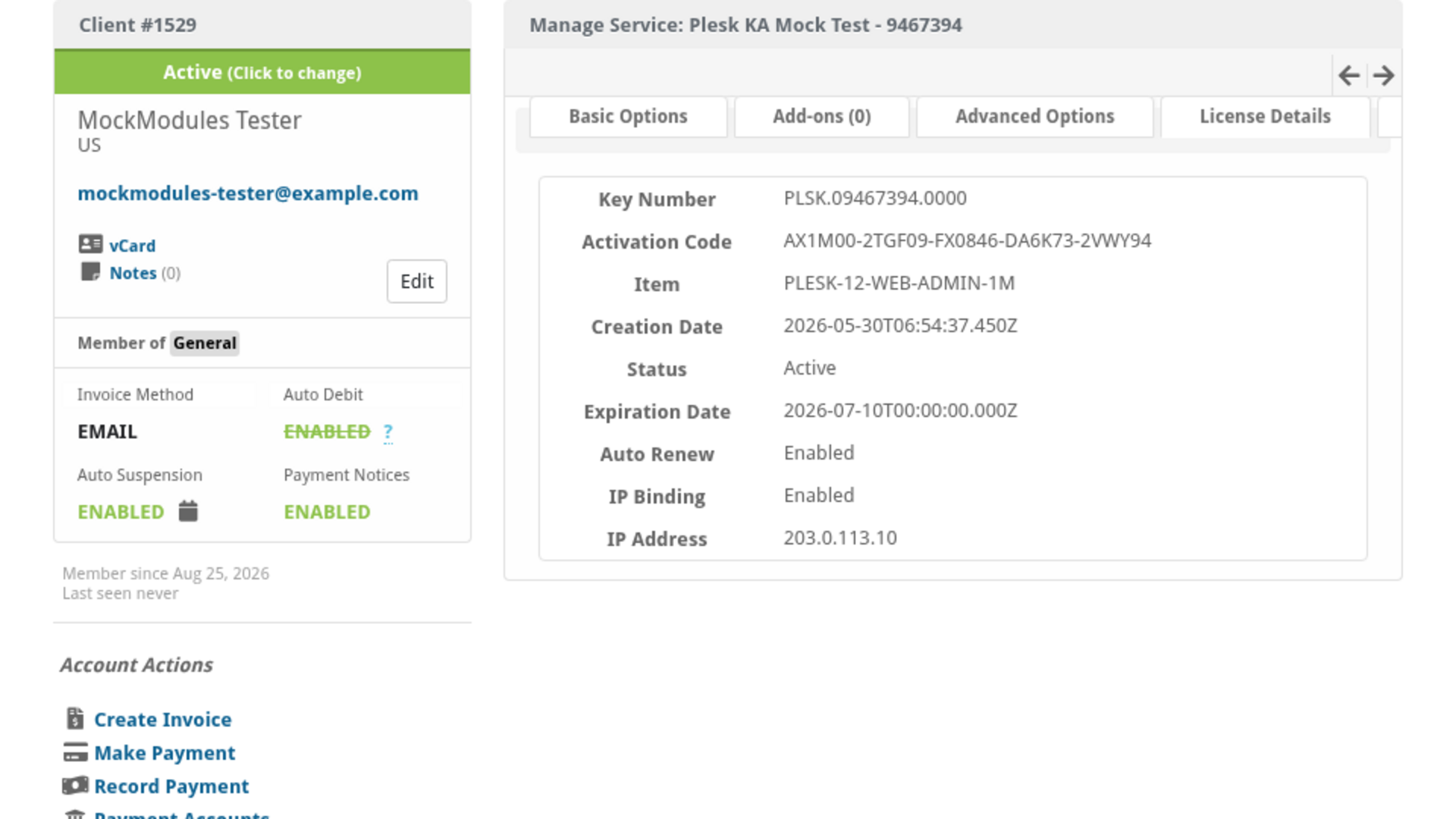Toggle Auto Debit ENABLED setting
The height and width of the screenshot is (819, 1456).
pos(327,431)
